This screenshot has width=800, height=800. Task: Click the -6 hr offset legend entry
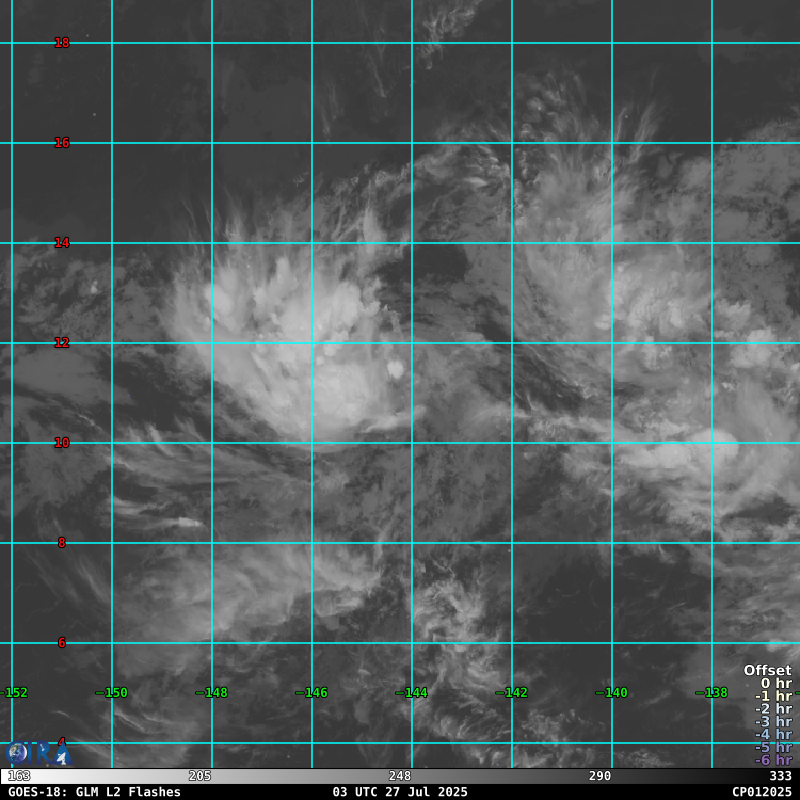click(x=773, y=760)
